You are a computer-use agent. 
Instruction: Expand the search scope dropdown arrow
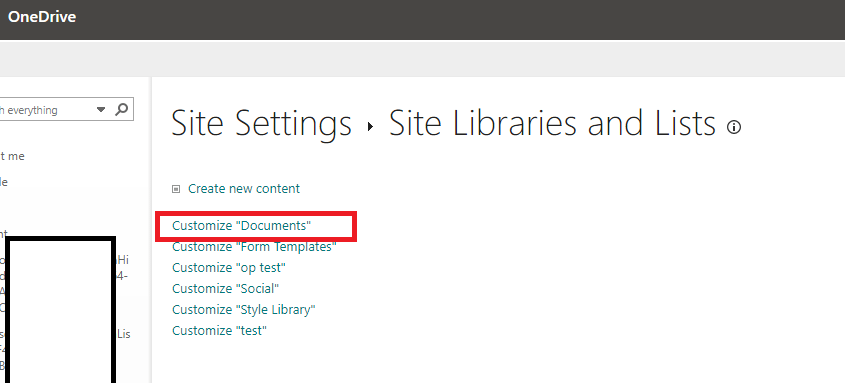click(101, 110)
